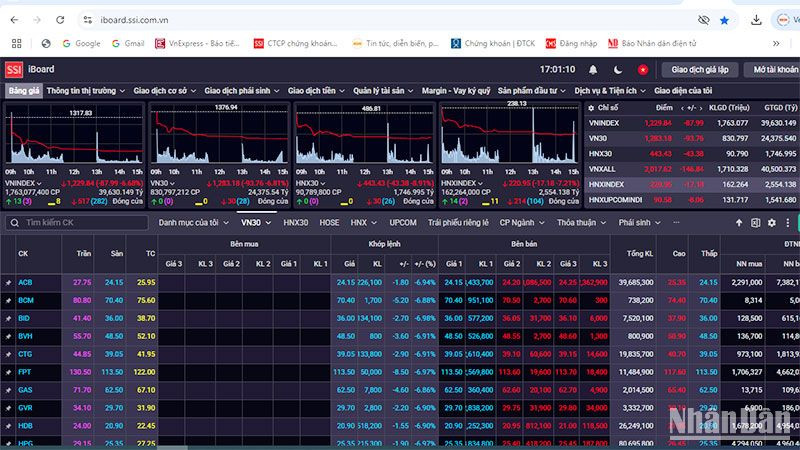Open browser downloads icon

pyautogui.click(x=756, y=19)
